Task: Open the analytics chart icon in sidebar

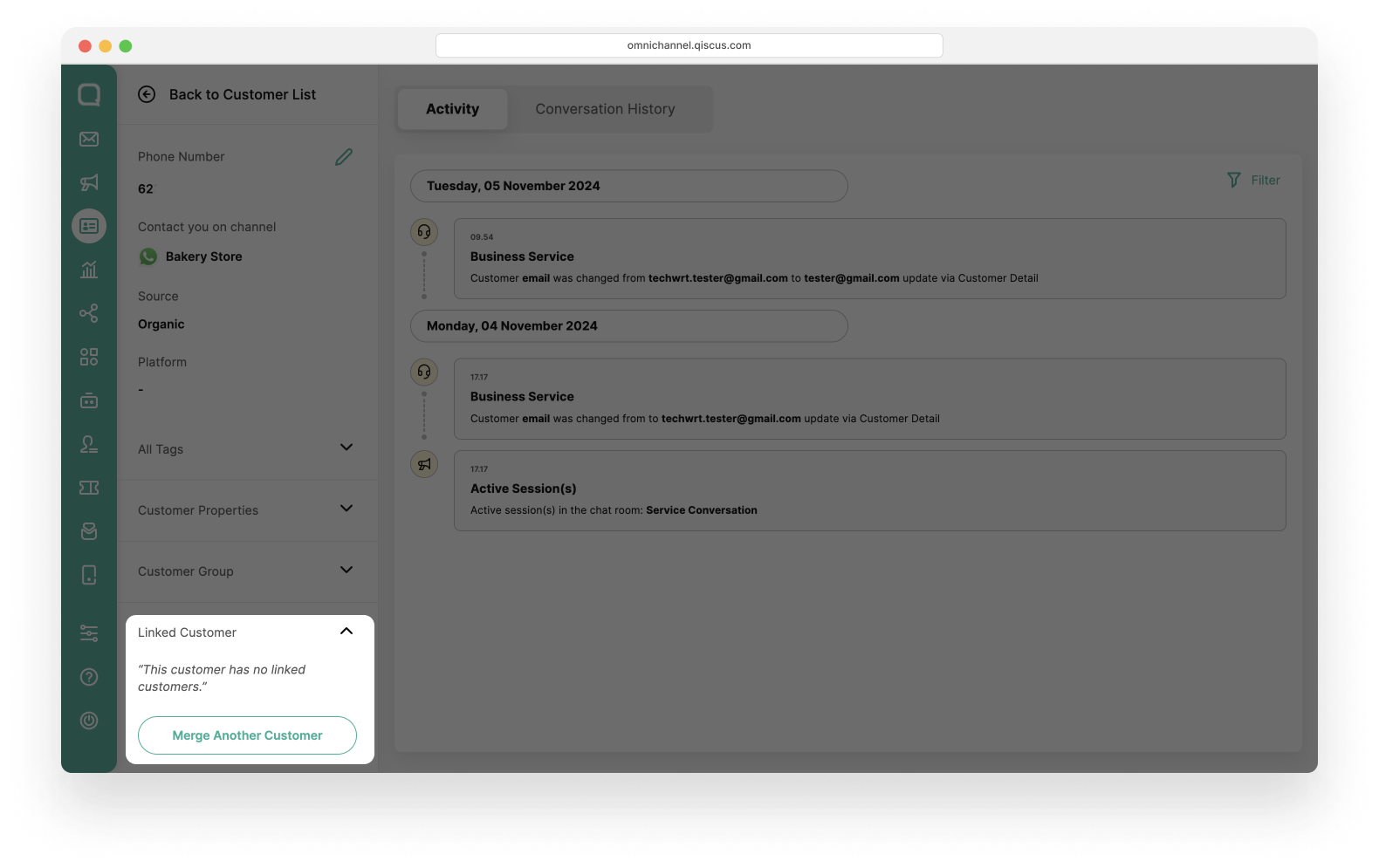Action: point(89,270)
